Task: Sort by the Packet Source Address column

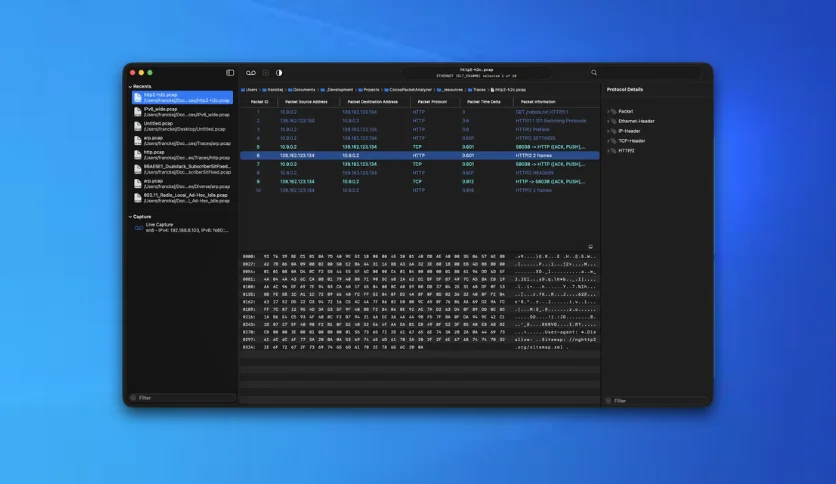Action: [x=306, y=102]
